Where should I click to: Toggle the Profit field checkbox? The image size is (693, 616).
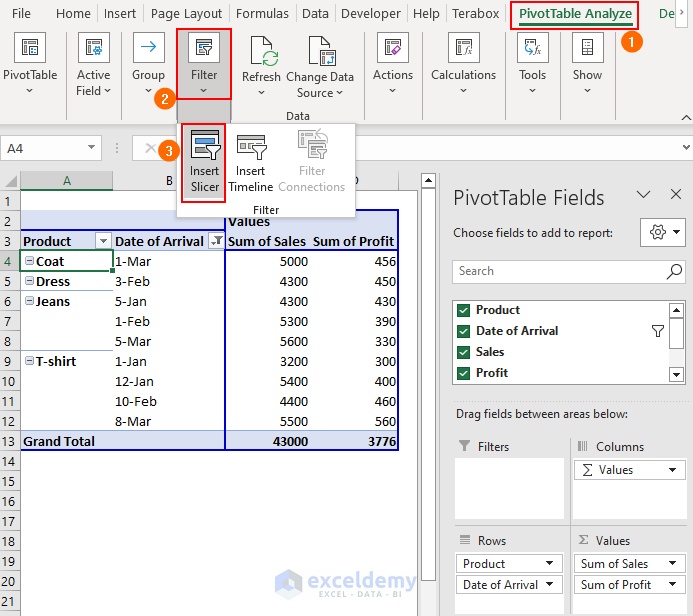point(463,373)
